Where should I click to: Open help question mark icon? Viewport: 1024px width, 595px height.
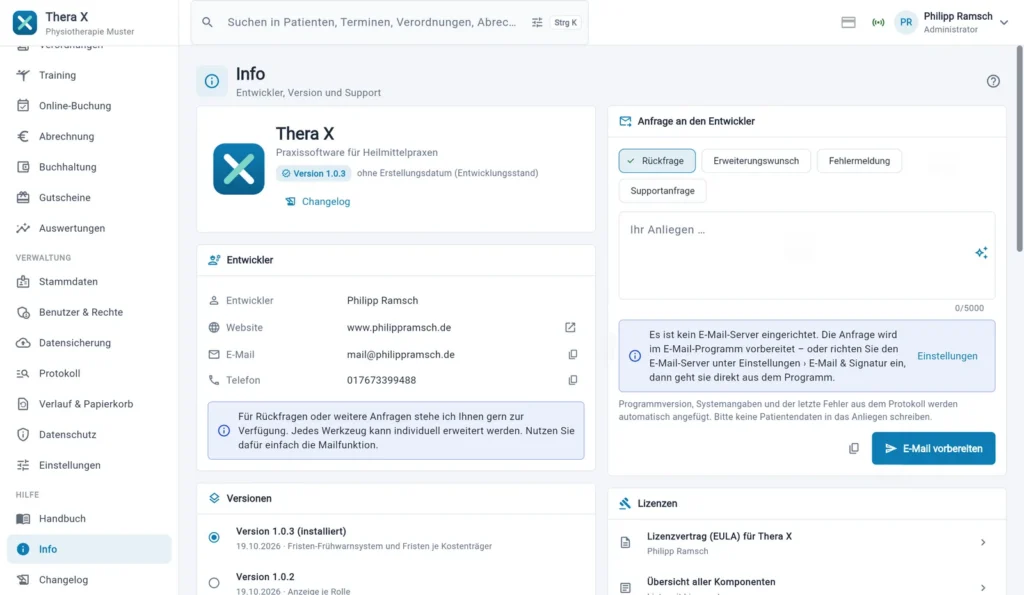click(x=993, y=81)
